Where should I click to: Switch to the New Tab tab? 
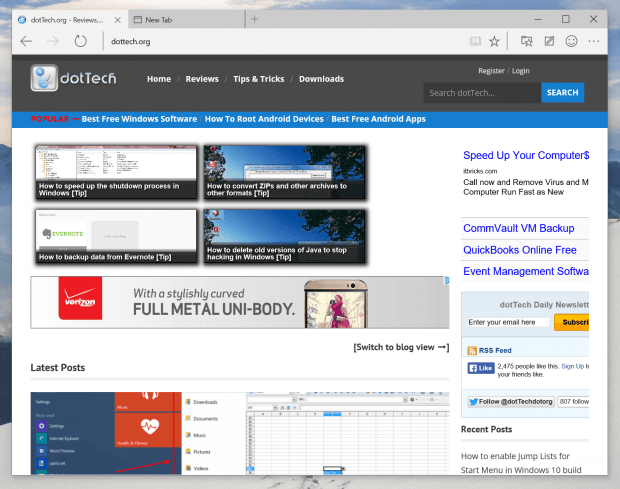[x=186, y=20]
